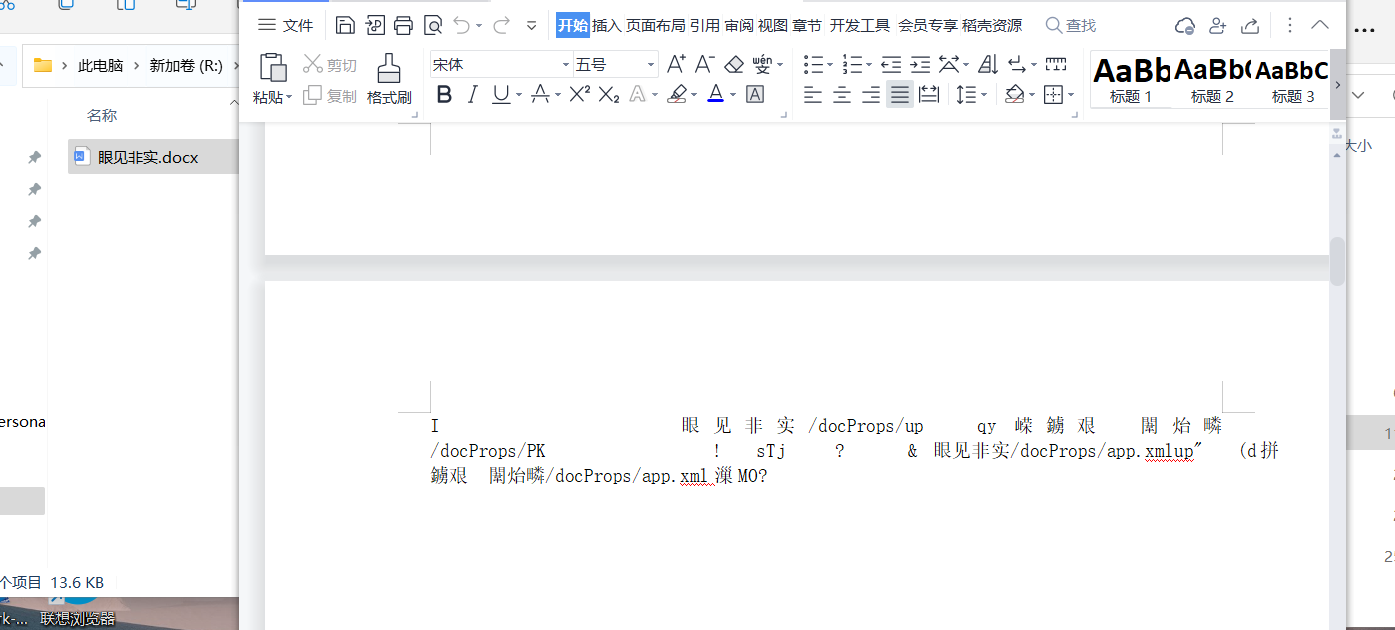Set left text alignment

[813, 94]
